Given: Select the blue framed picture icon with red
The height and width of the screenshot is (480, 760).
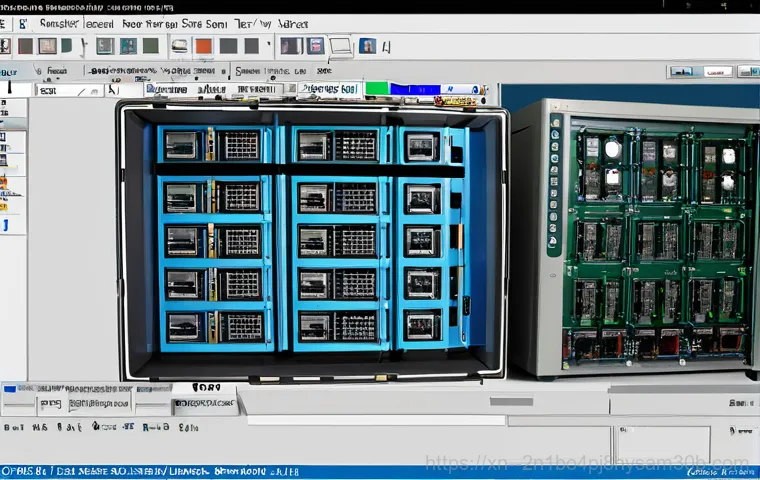Looking at the screenshot, I should coord(315,46).
